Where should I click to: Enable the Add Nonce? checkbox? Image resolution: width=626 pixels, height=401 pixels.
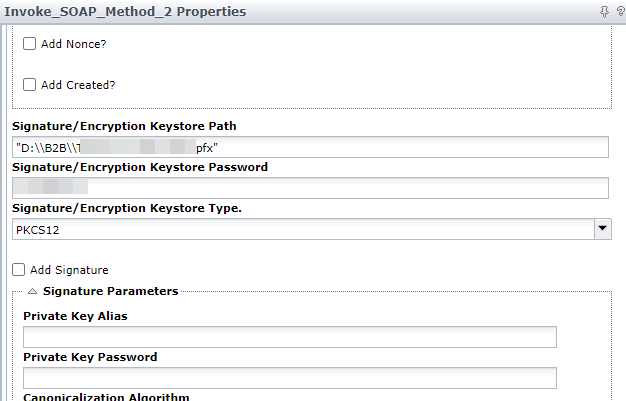coord(29,44)
